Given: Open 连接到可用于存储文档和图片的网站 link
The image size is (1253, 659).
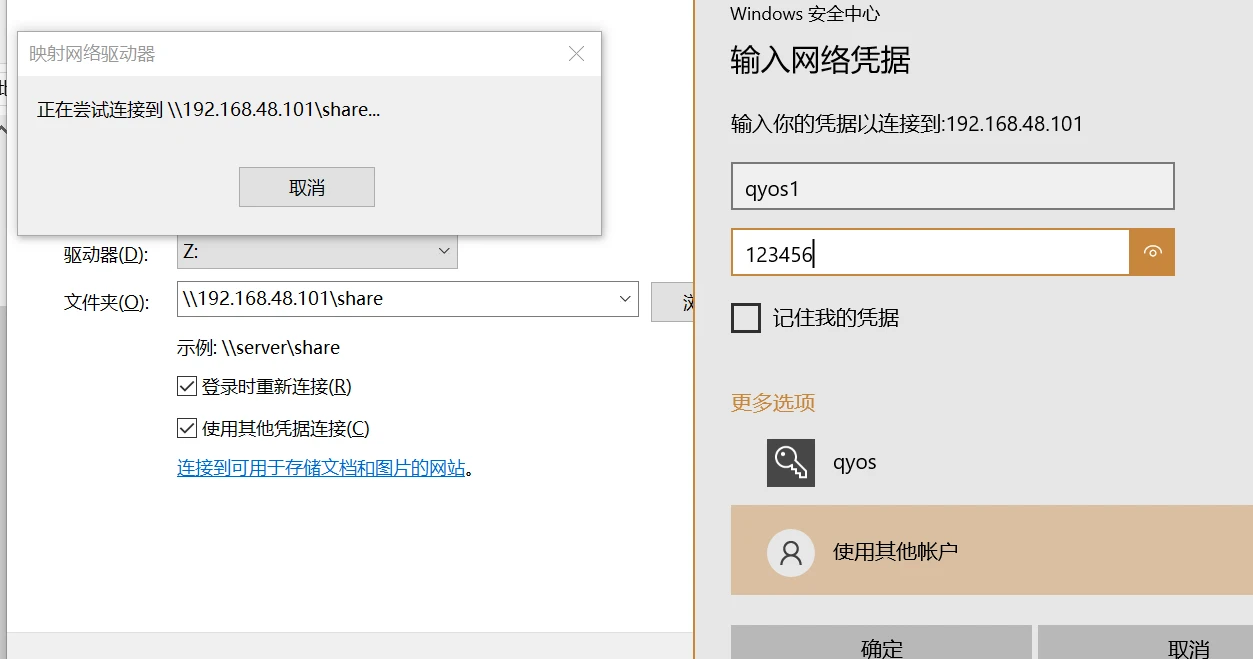Looking at the screenshot, I should 321,468.
